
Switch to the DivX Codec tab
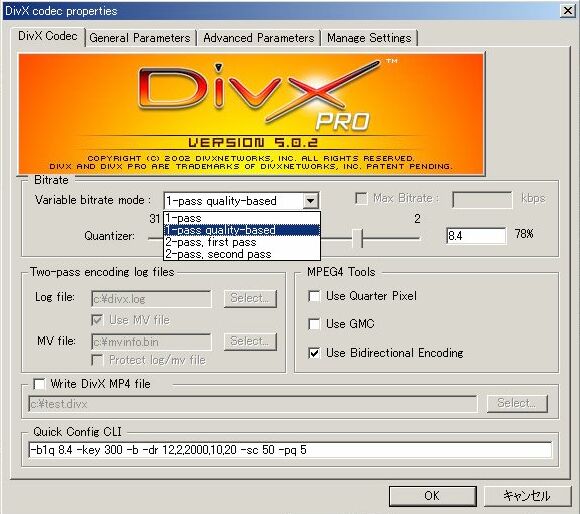coord(48,37)
